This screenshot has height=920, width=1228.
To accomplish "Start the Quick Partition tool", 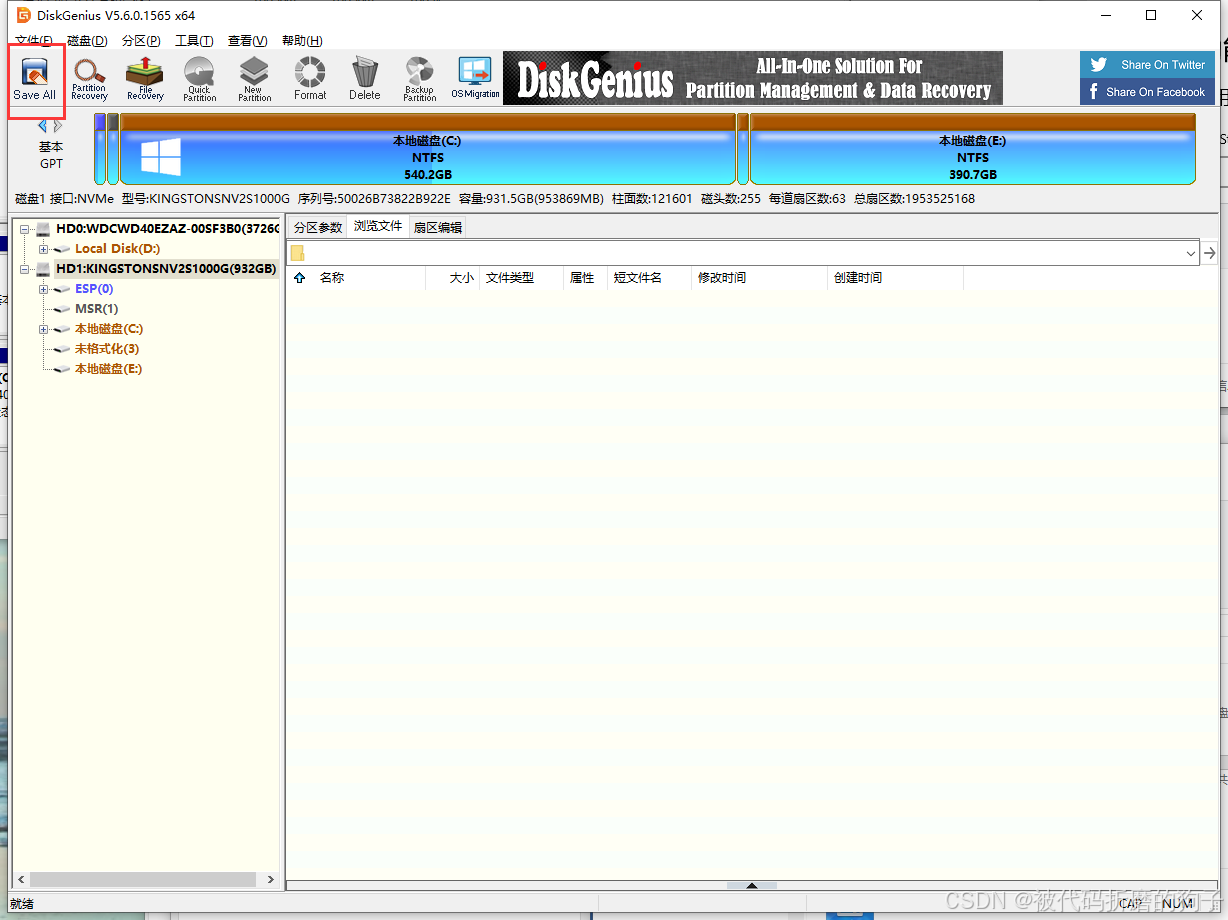I will coord(200,79).
